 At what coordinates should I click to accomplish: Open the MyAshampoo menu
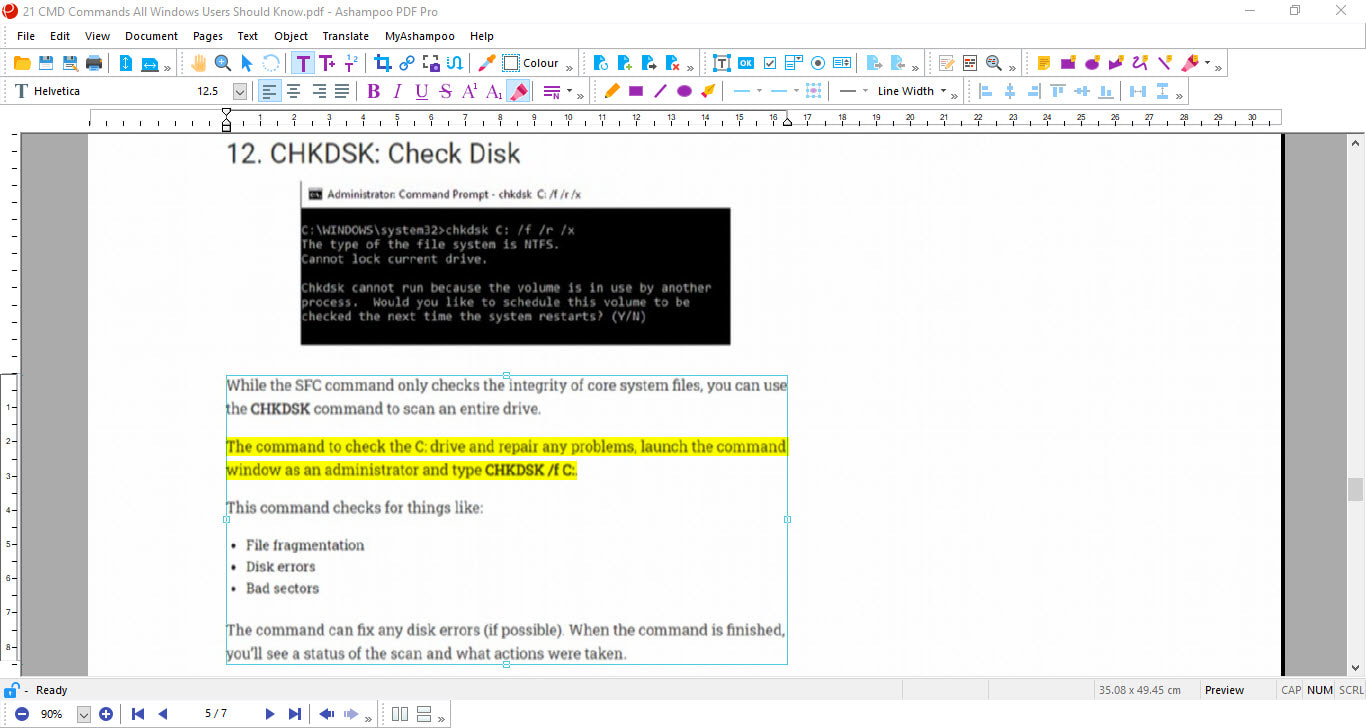tap(420, 36)
